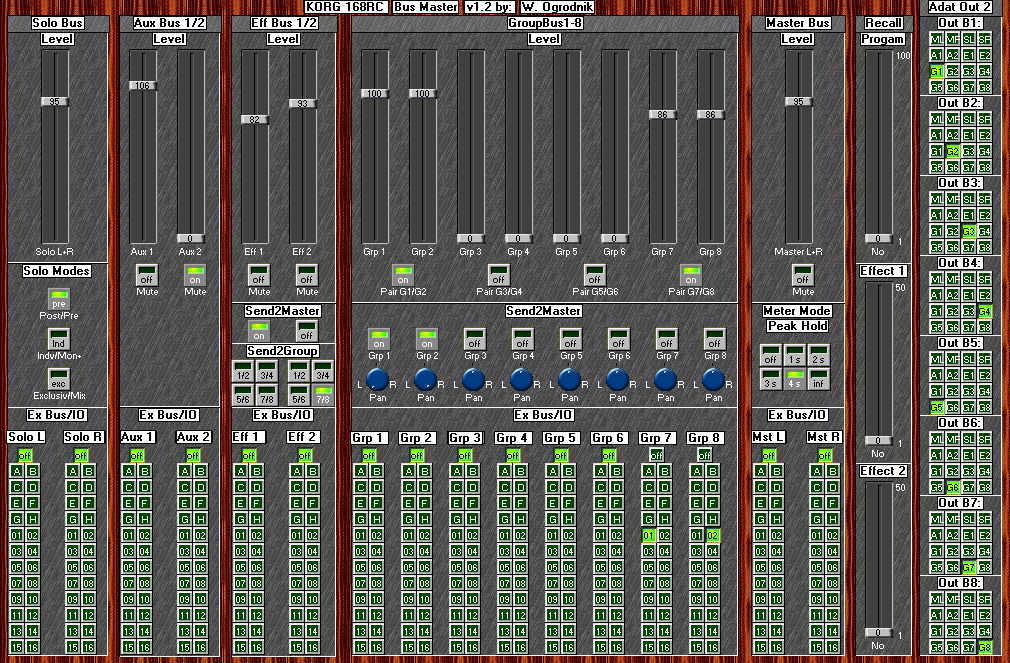Screen dimensions: 1010x663
Task: Click the Grp 6 Pan knob
Action: click(x=617, y=380)
